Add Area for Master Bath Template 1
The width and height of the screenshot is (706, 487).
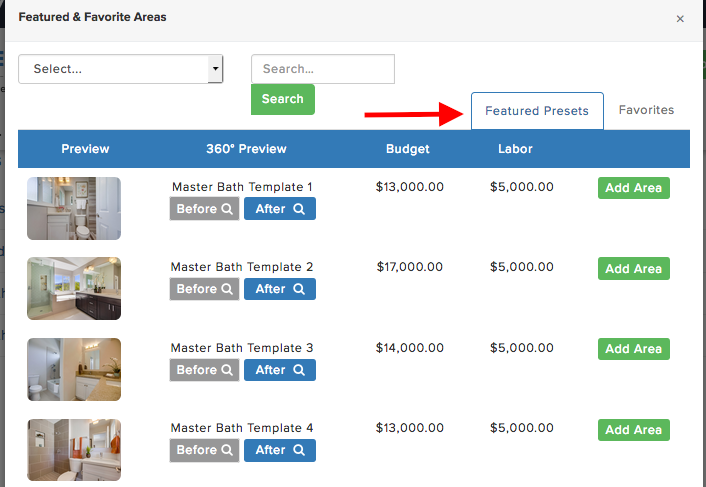tap(633, 188)
